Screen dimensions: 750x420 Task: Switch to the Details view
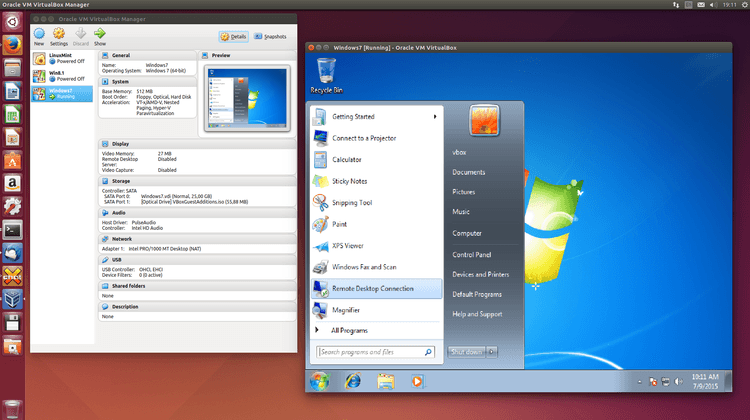232,36
